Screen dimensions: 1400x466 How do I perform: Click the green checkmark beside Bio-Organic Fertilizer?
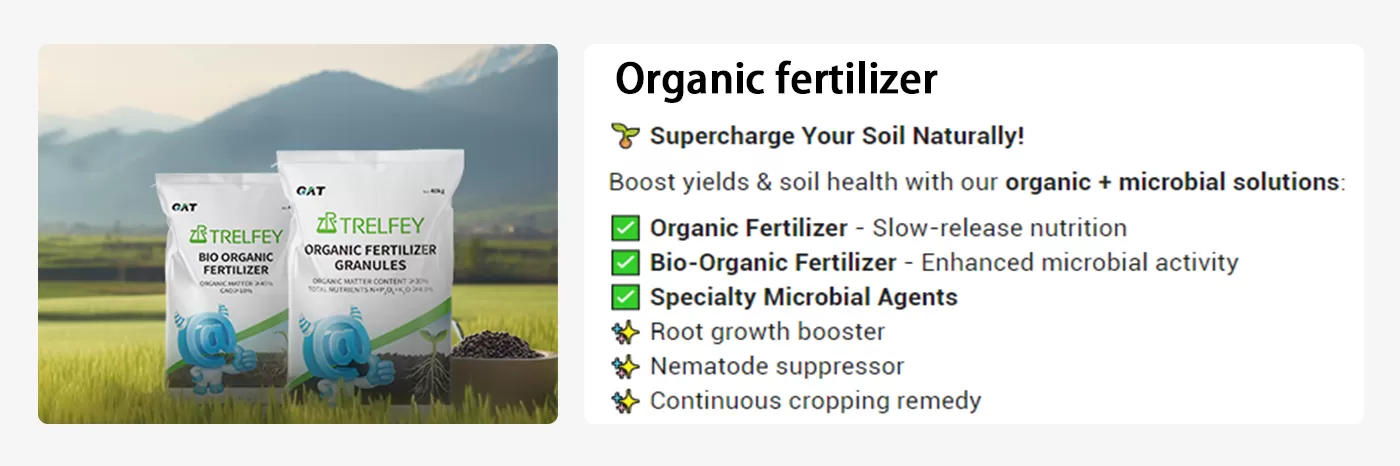tap(625, 263)
